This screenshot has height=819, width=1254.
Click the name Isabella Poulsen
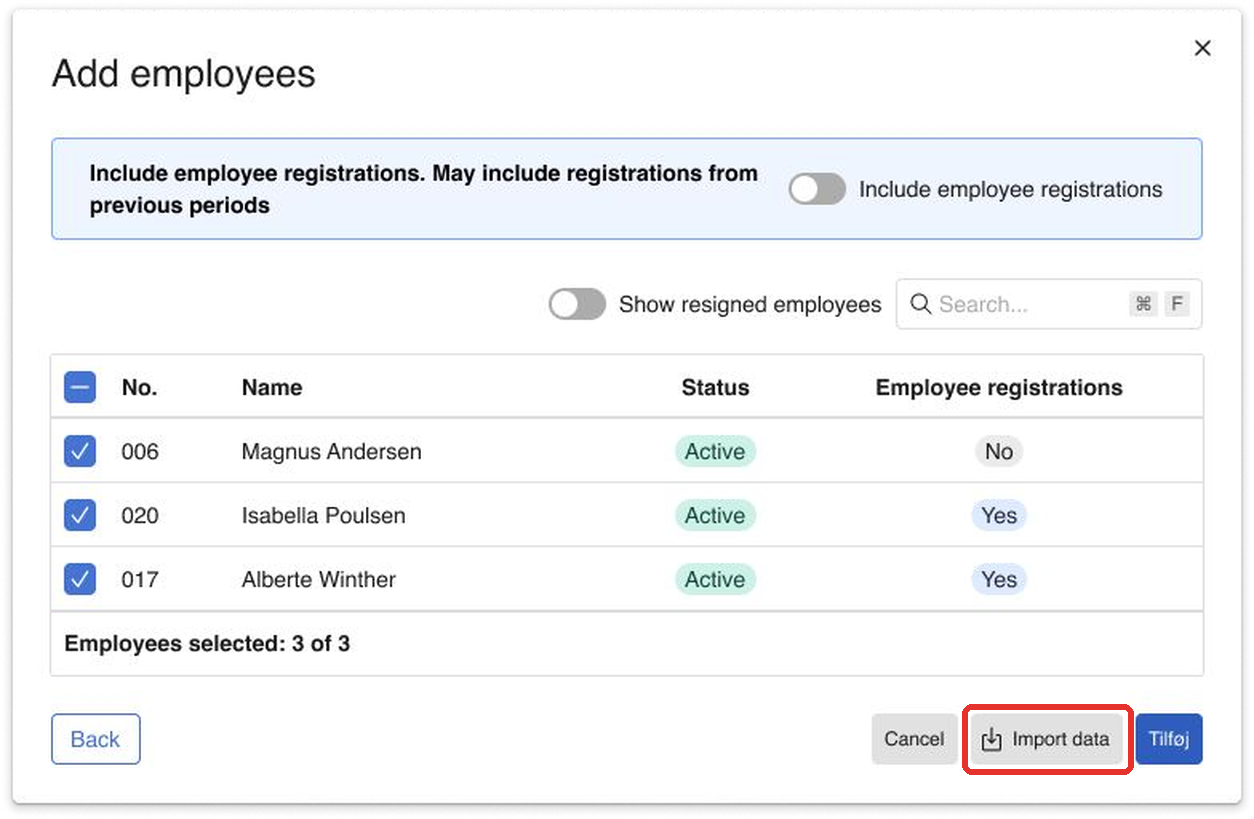coord(324,515)
